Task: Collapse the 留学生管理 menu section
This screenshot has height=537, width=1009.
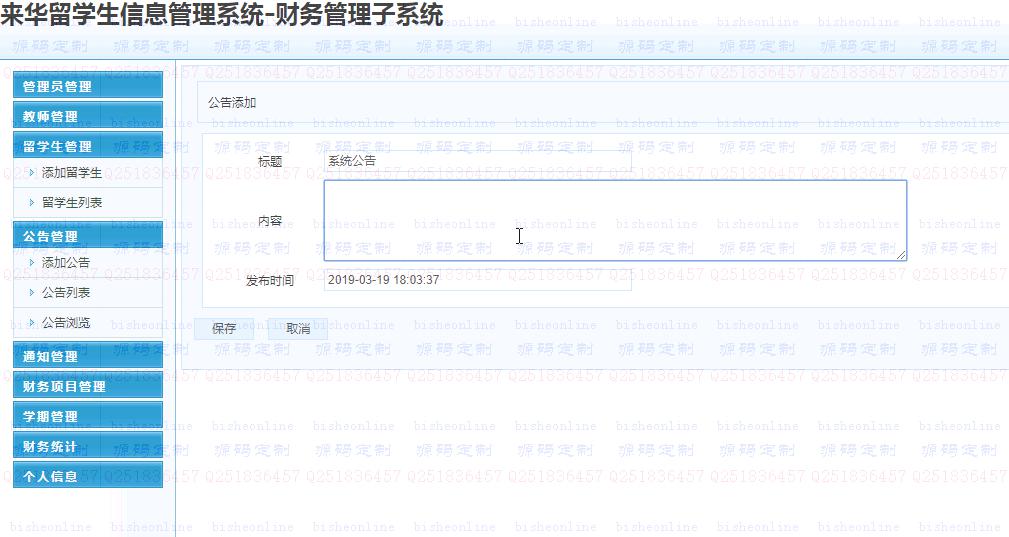Action: [88, 145]
